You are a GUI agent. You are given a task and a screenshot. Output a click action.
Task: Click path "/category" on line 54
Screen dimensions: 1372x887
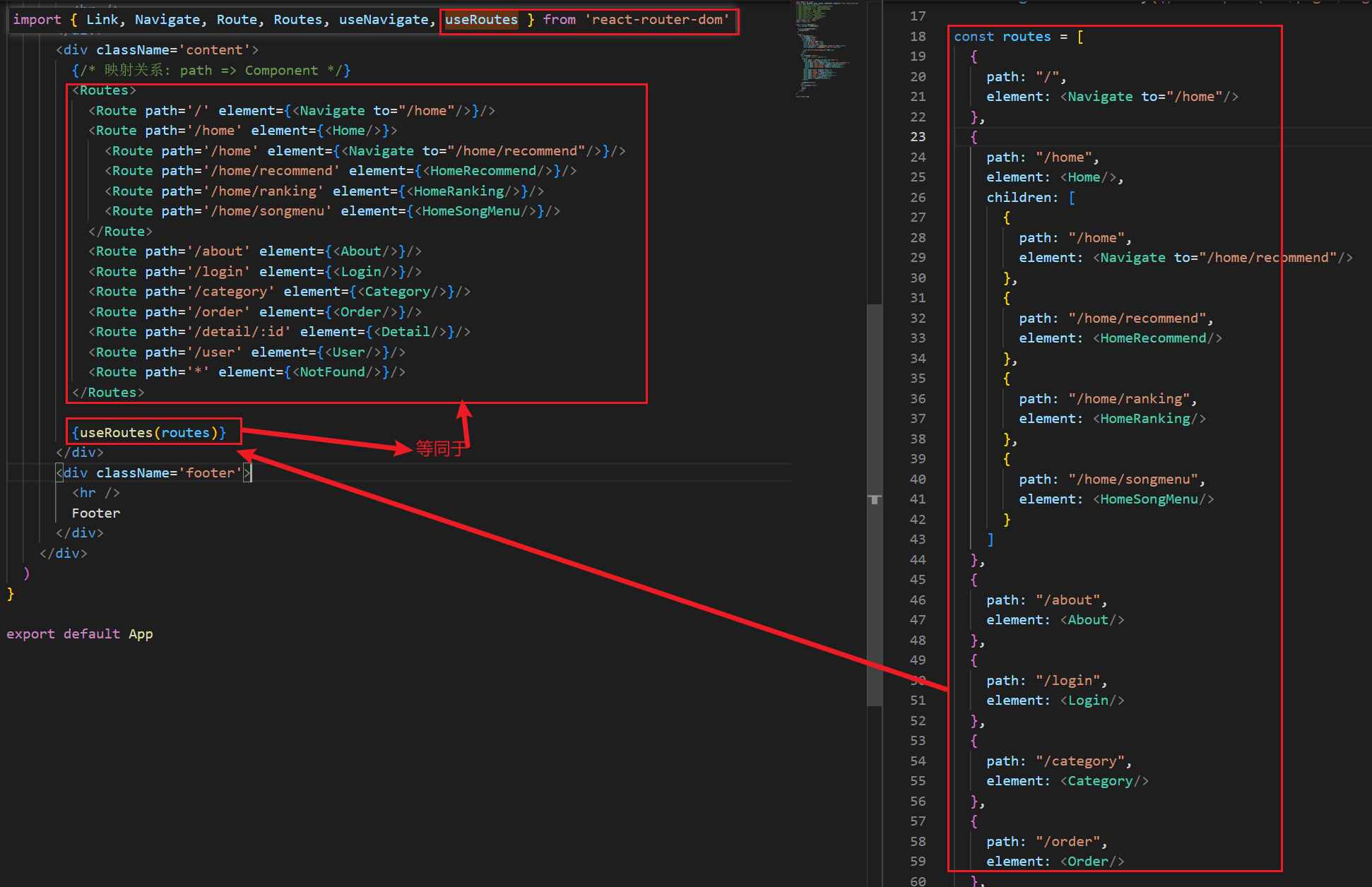[x=1059, y=761]
